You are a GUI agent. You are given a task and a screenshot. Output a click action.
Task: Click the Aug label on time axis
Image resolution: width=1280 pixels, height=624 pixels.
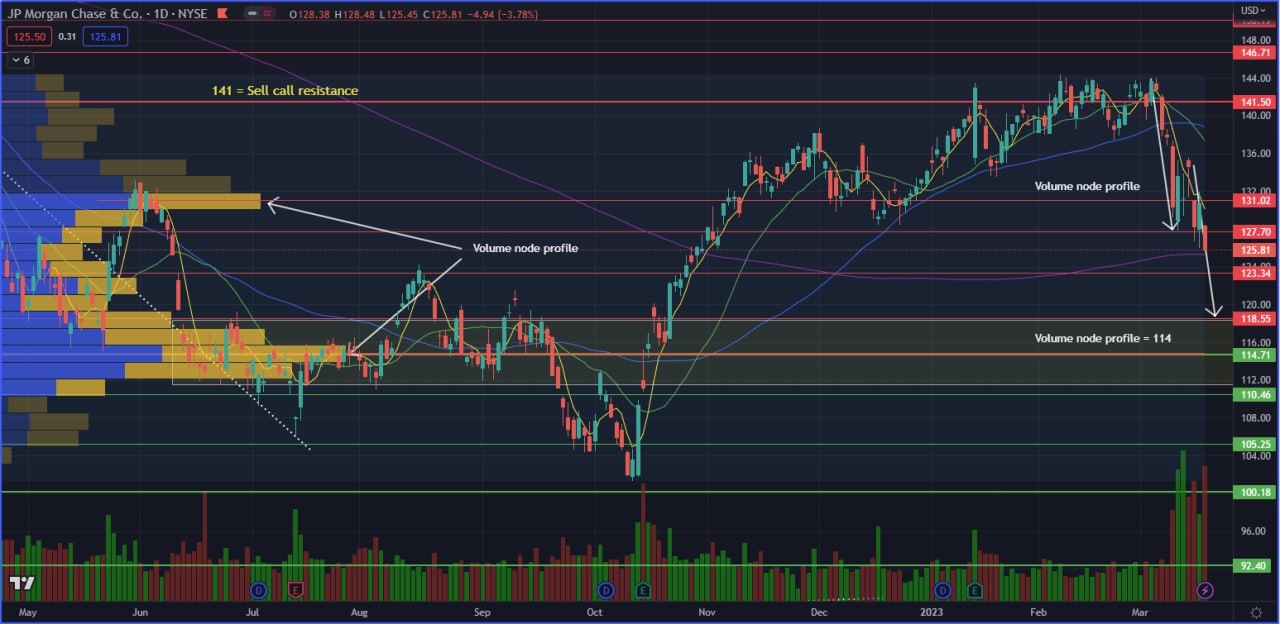360,611
